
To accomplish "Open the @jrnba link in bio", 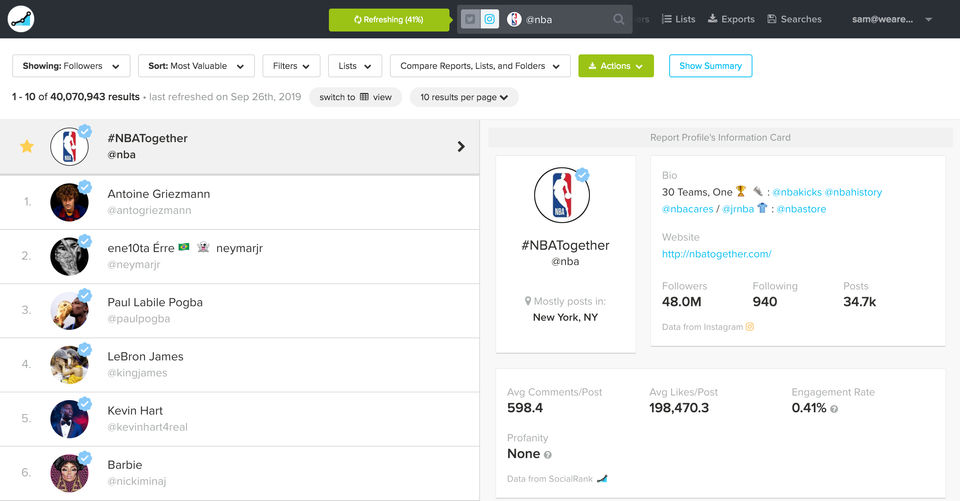I will click(x=738, y=209).
